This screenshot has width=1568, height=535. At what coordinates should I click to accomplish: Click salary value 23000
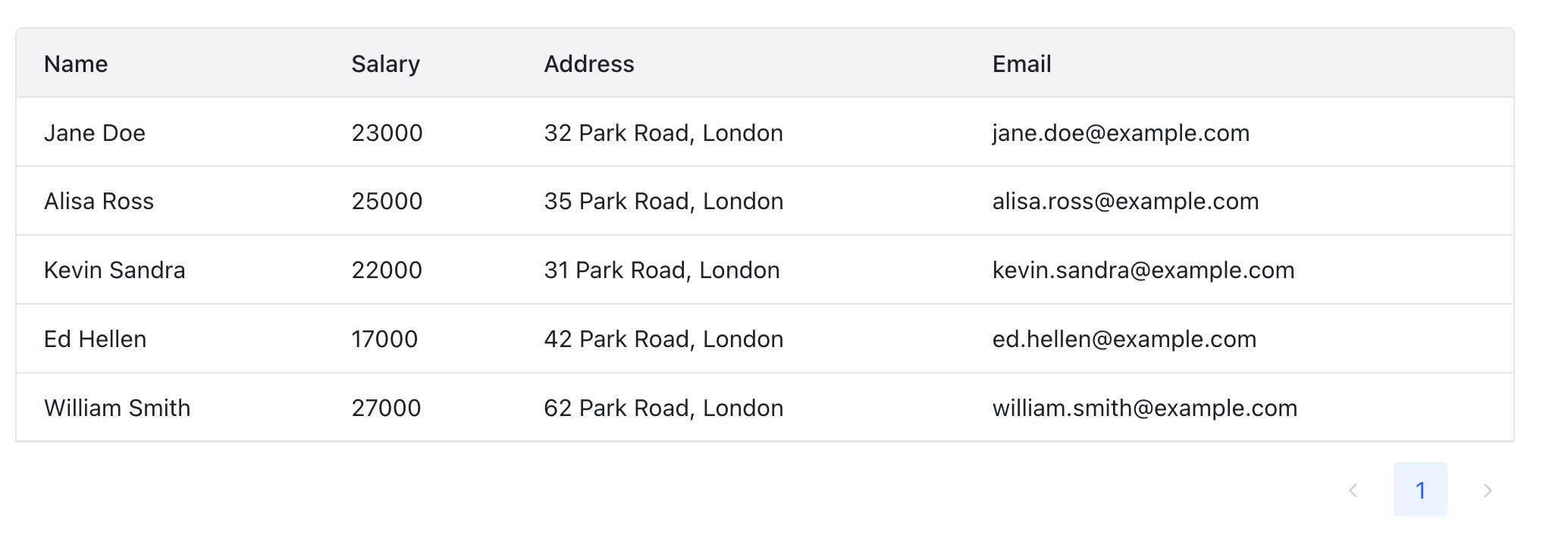[x=387, y=133]
